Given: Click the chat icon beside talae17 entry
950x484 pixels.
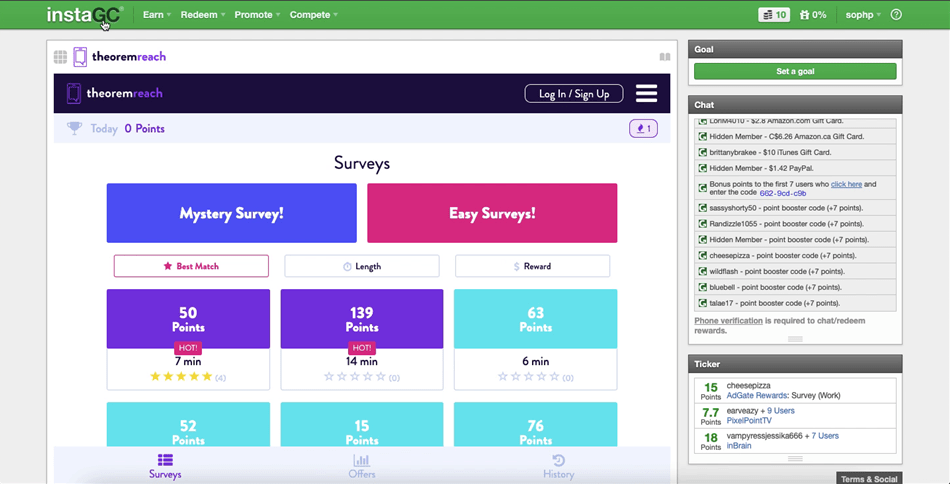Looking at the screenshot, I should pyautogui.click(x=703, y=303).
